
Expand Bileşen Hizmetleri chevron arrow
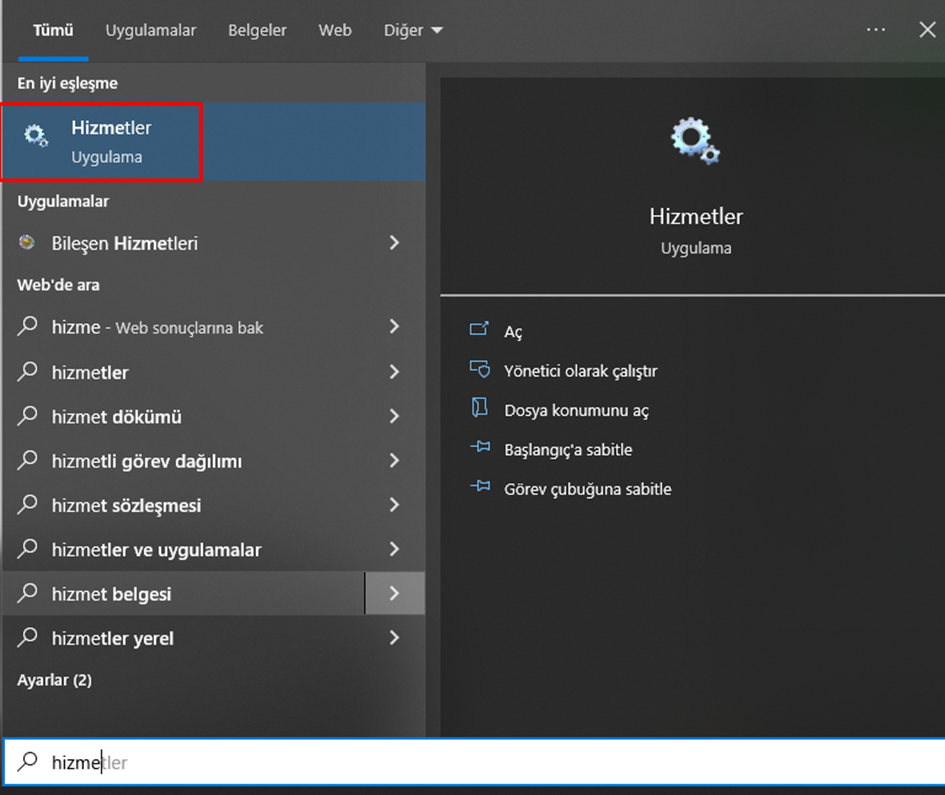[x=394, y=243]
